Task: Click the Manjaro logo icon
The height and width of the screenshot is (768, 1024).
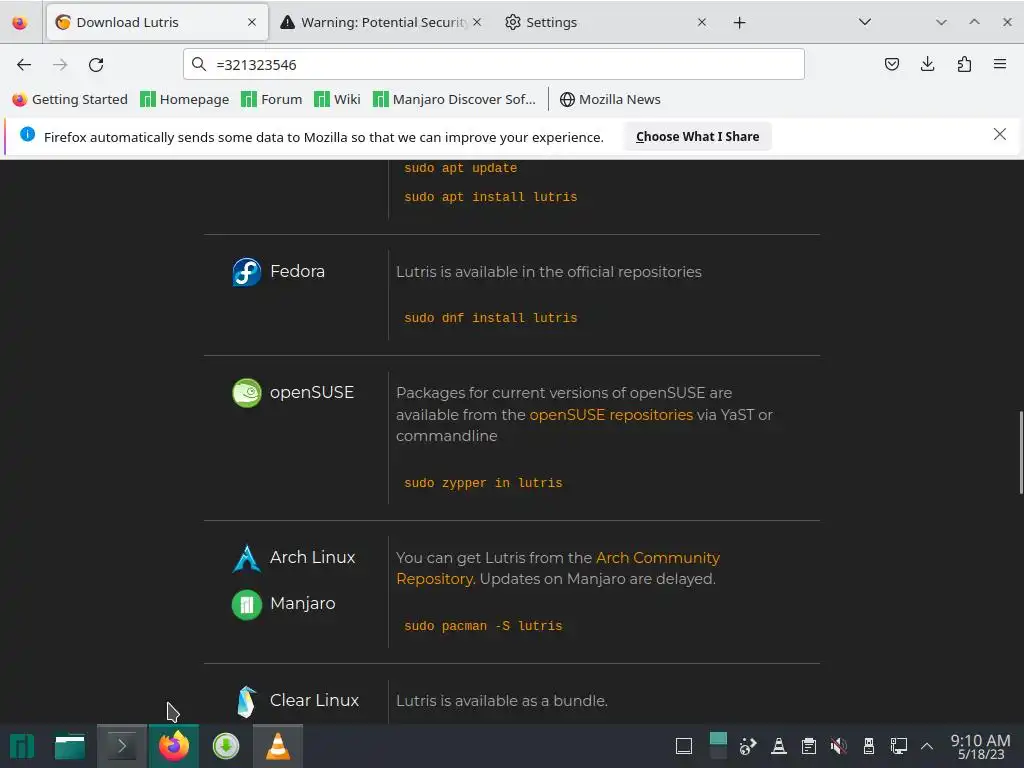Action: coord(247,605)
